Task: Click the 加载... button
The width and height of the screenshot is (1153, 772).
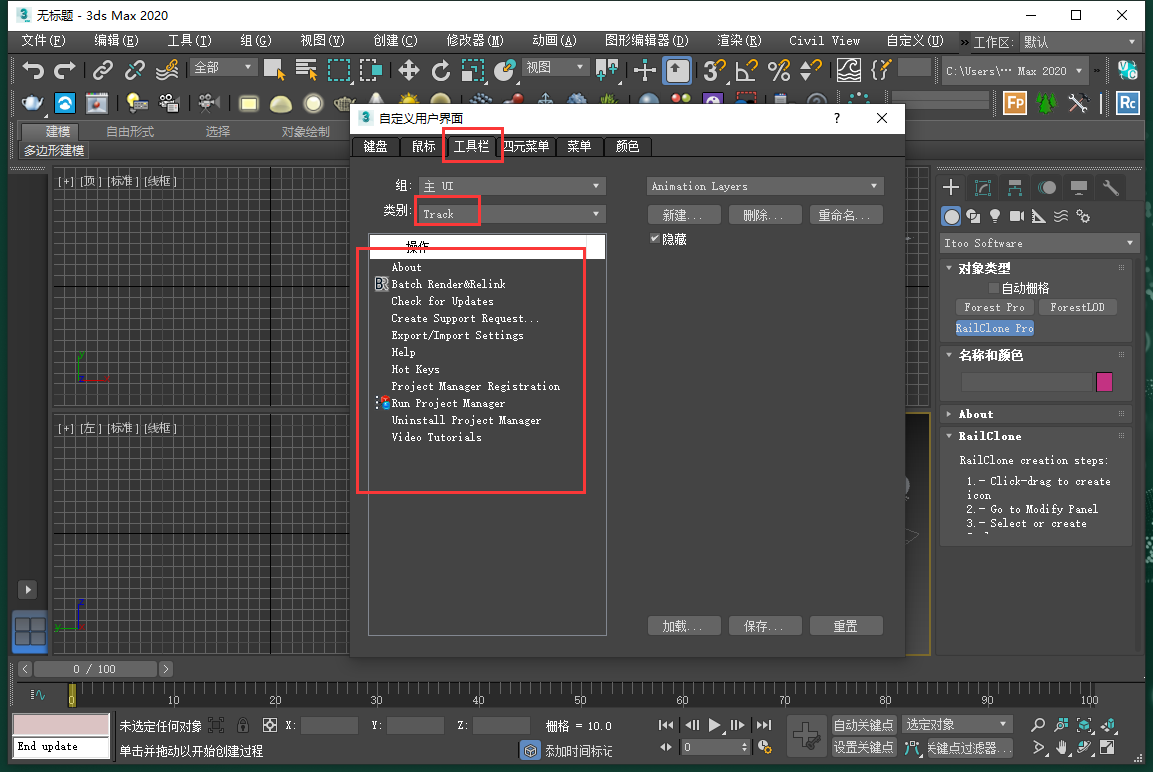Action: pos(684,626)
